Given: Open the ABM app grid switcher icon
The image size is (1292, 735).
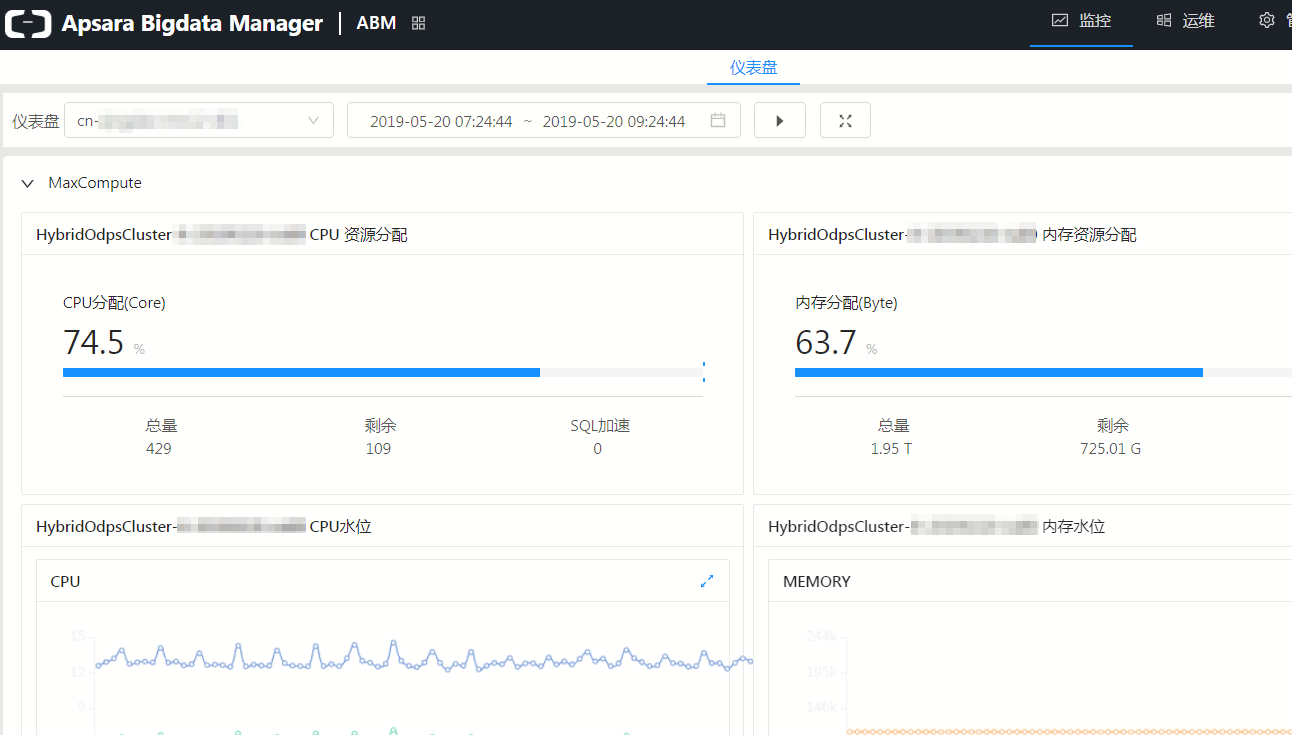Looking at the screenshot, I should pos(419,23).
